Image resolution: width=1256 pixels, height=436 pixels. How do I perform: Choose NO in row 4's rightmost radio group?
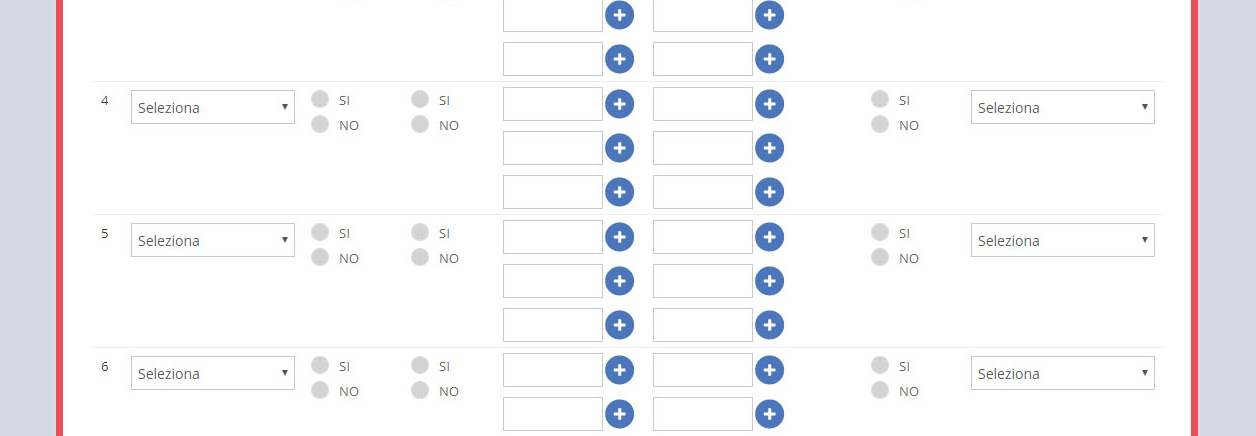click(x=880, y=124)
